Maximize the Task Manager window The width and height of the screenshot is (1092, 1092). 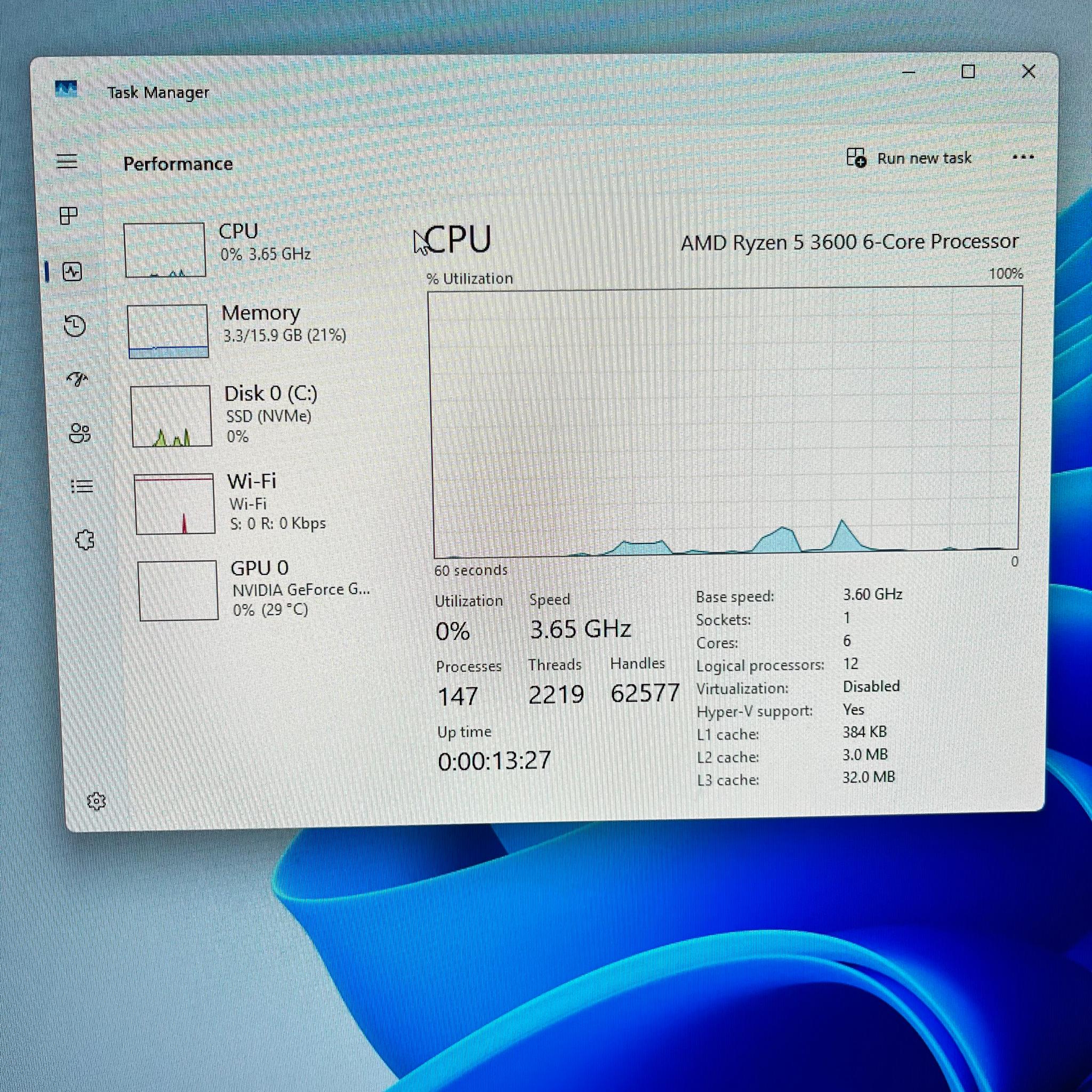click(968, 72)
